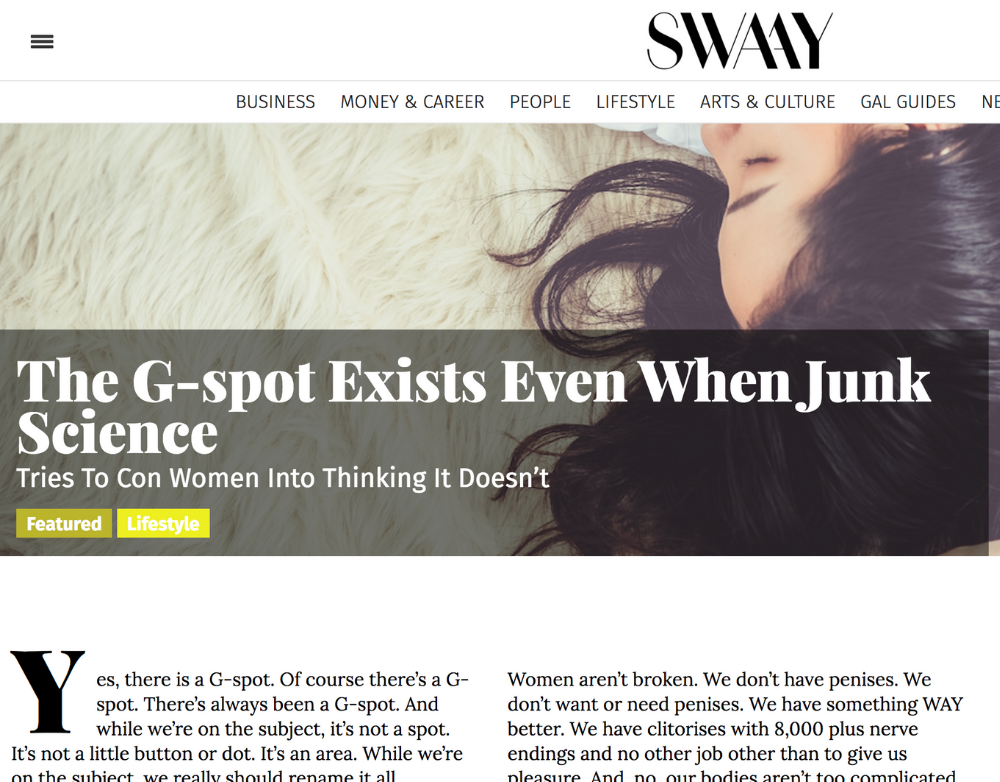Click the paragraph starting 'Women aren't broken'
Viewport: 1000px width, 782px height.
[x=735, y=728]
